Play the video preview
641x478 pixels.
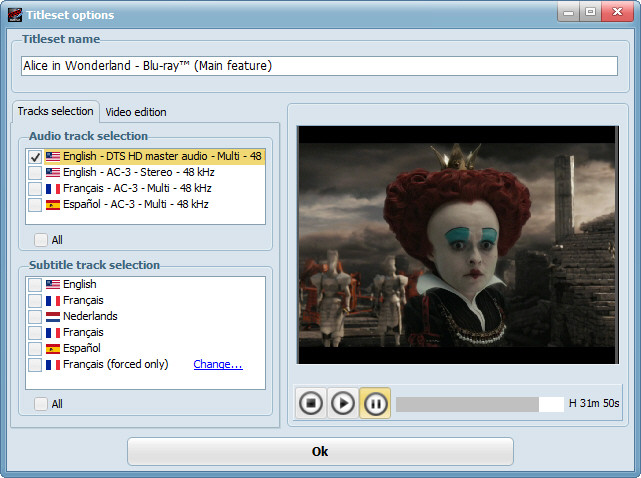(x=343, y=403)
